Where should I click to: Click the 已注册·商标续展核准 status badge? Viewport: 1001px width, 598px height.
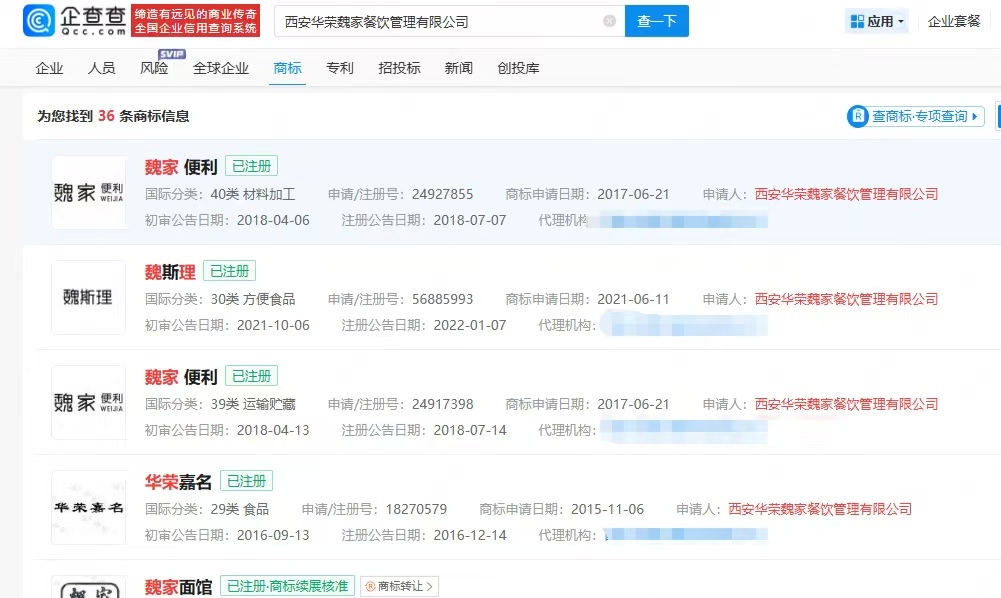point(287,586)
